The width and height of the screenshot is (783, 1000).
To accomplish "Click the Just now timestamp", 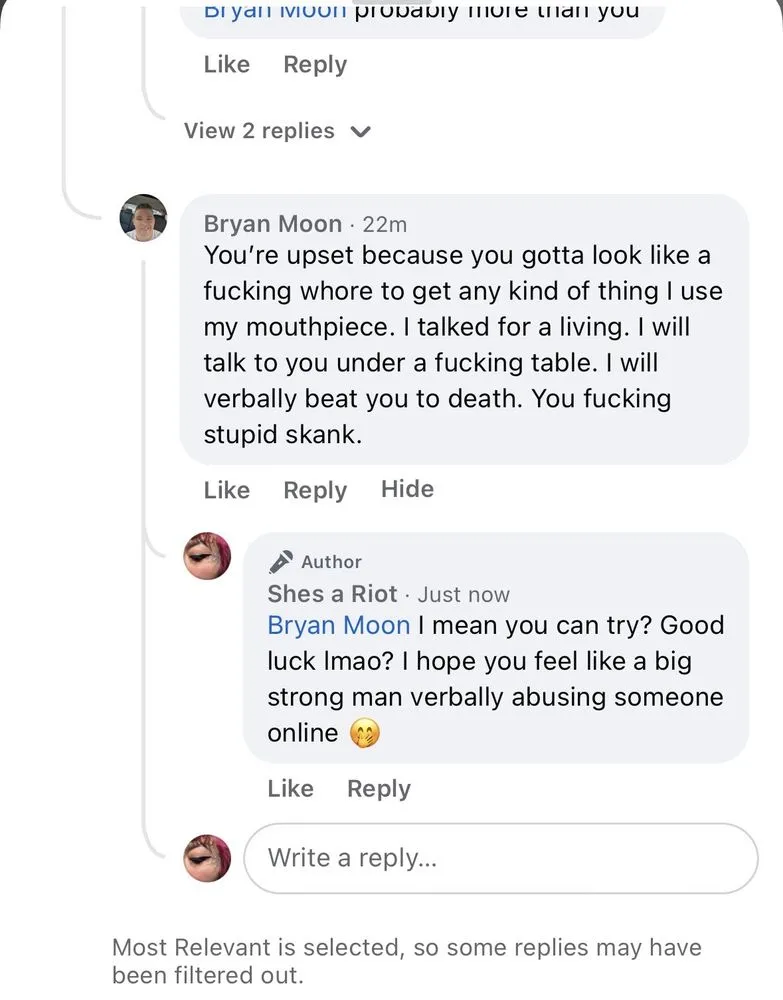I will pos(464,595).
